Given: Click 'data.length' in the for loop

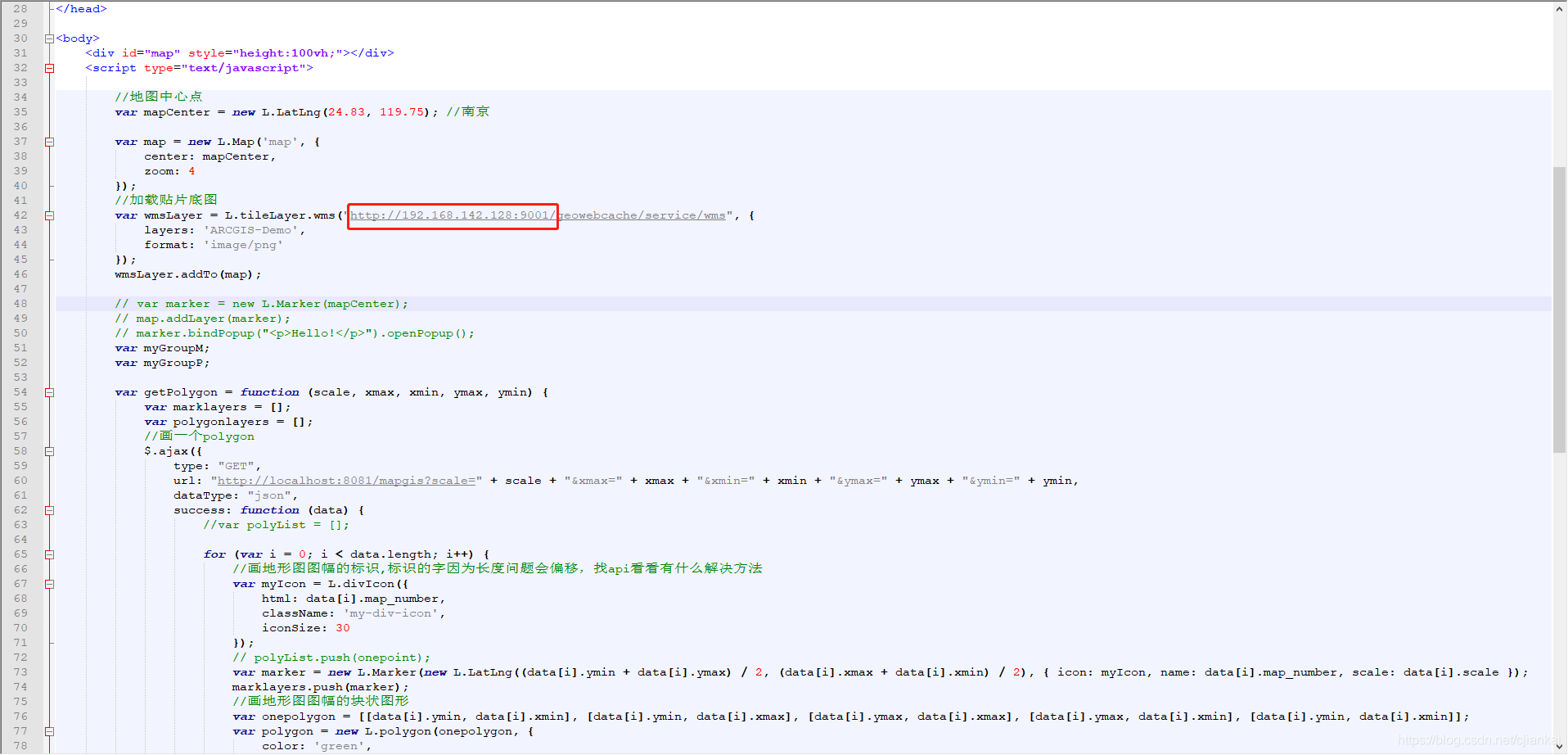Looking at the screenshot, I should (x=390, y=554).
